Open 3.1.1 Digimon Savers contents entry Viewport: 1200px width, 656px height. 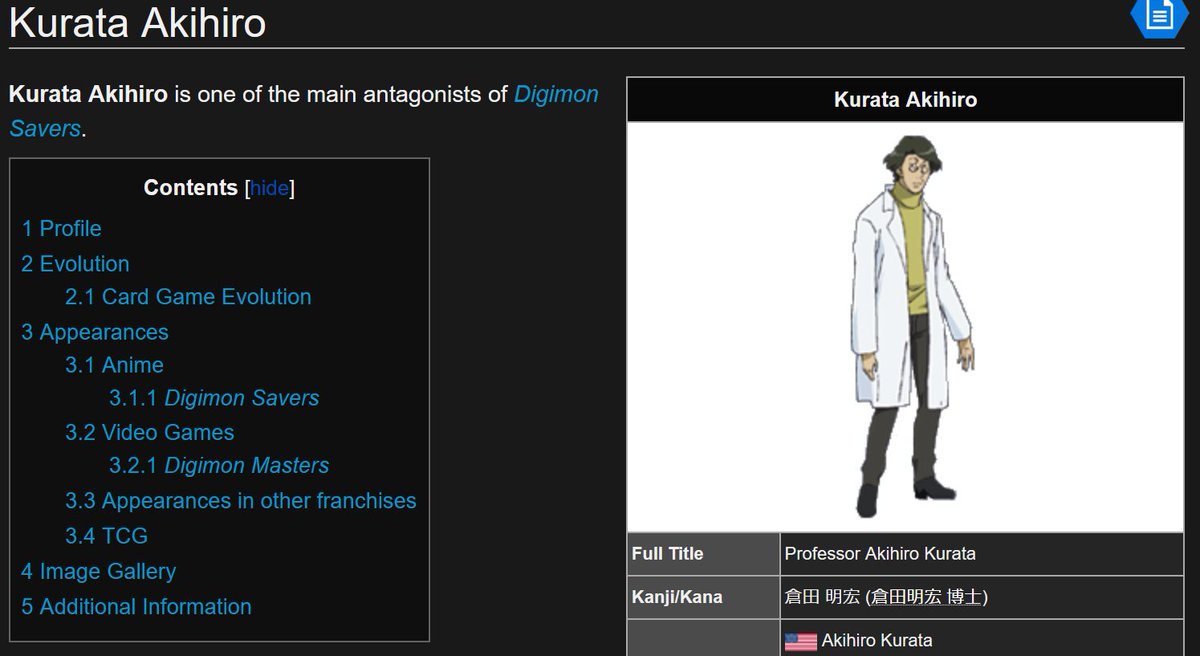click(214, 398)
